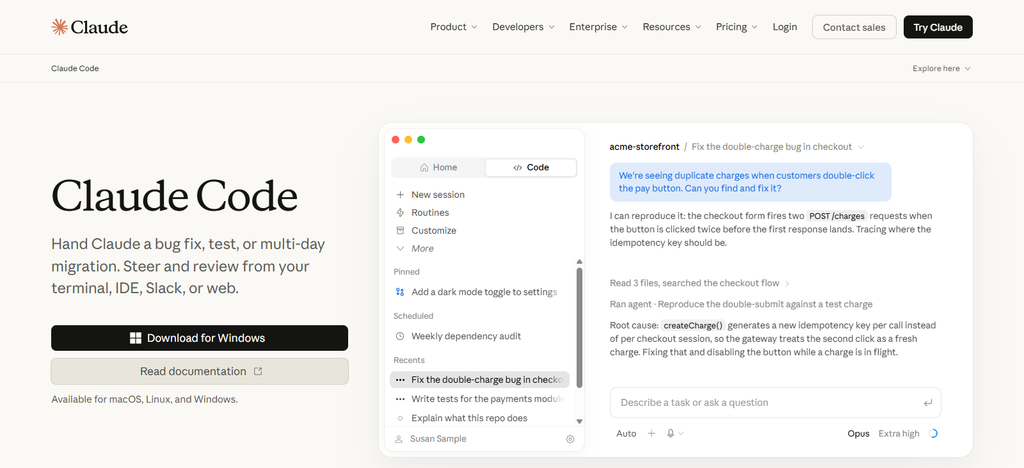Click the clock icon beside Weekly dependency audit
Image resolution: width=1024 pixels, height=468 pixels.
[400, 336]
